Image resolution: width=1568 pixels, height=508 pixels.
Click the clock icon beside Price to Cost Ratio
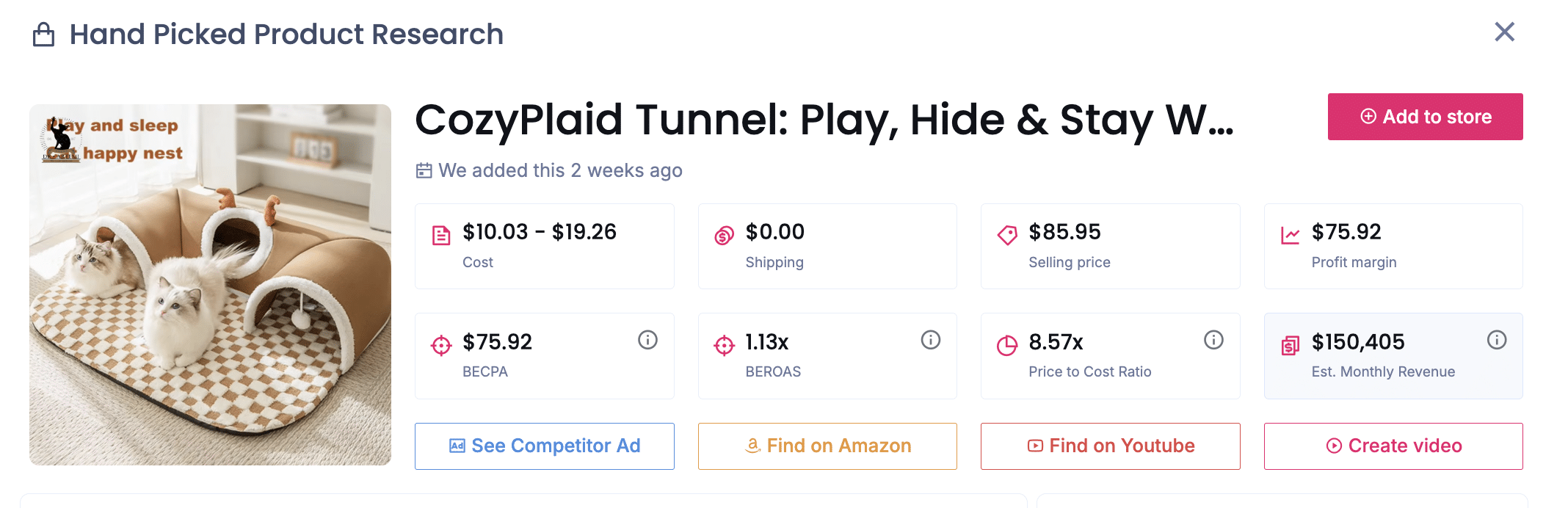pyautogui.click(x=1006, y=344)
